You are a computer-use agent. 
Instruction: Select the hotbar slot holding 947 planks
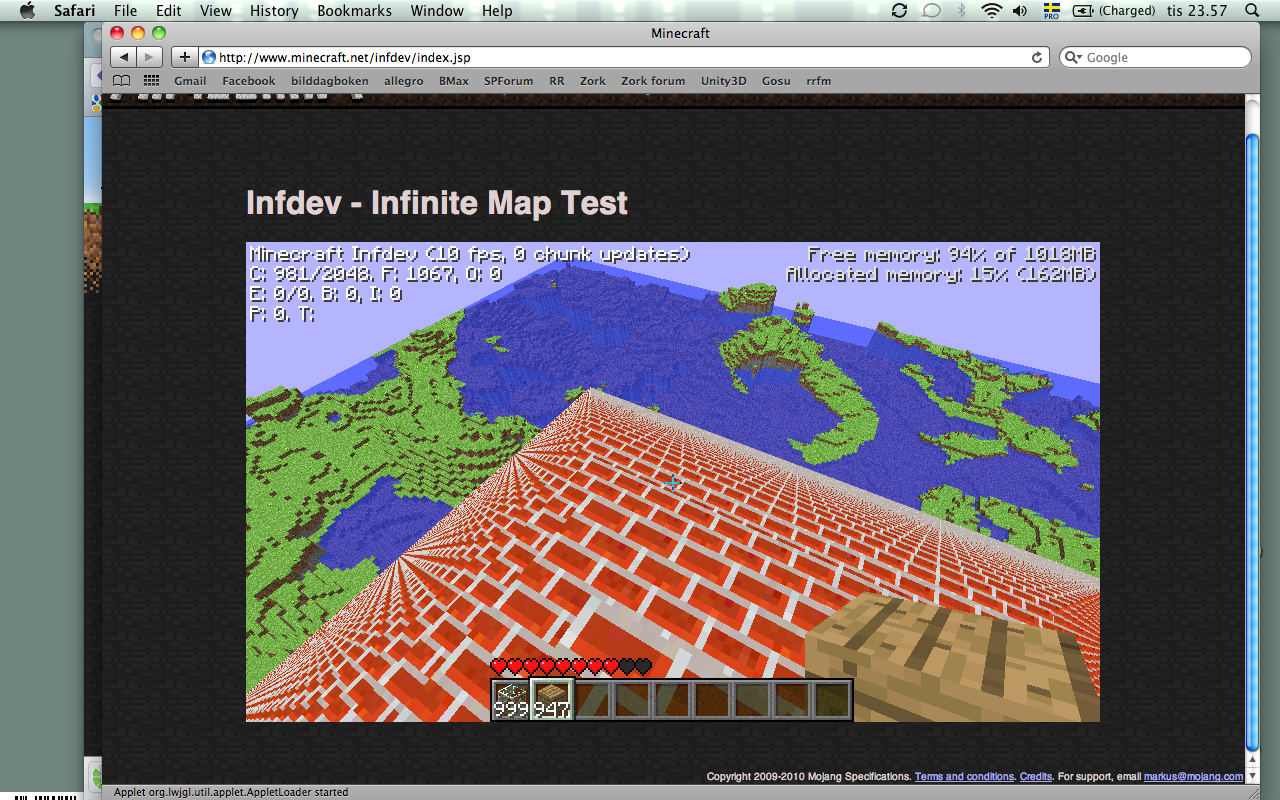pos(551,699)
